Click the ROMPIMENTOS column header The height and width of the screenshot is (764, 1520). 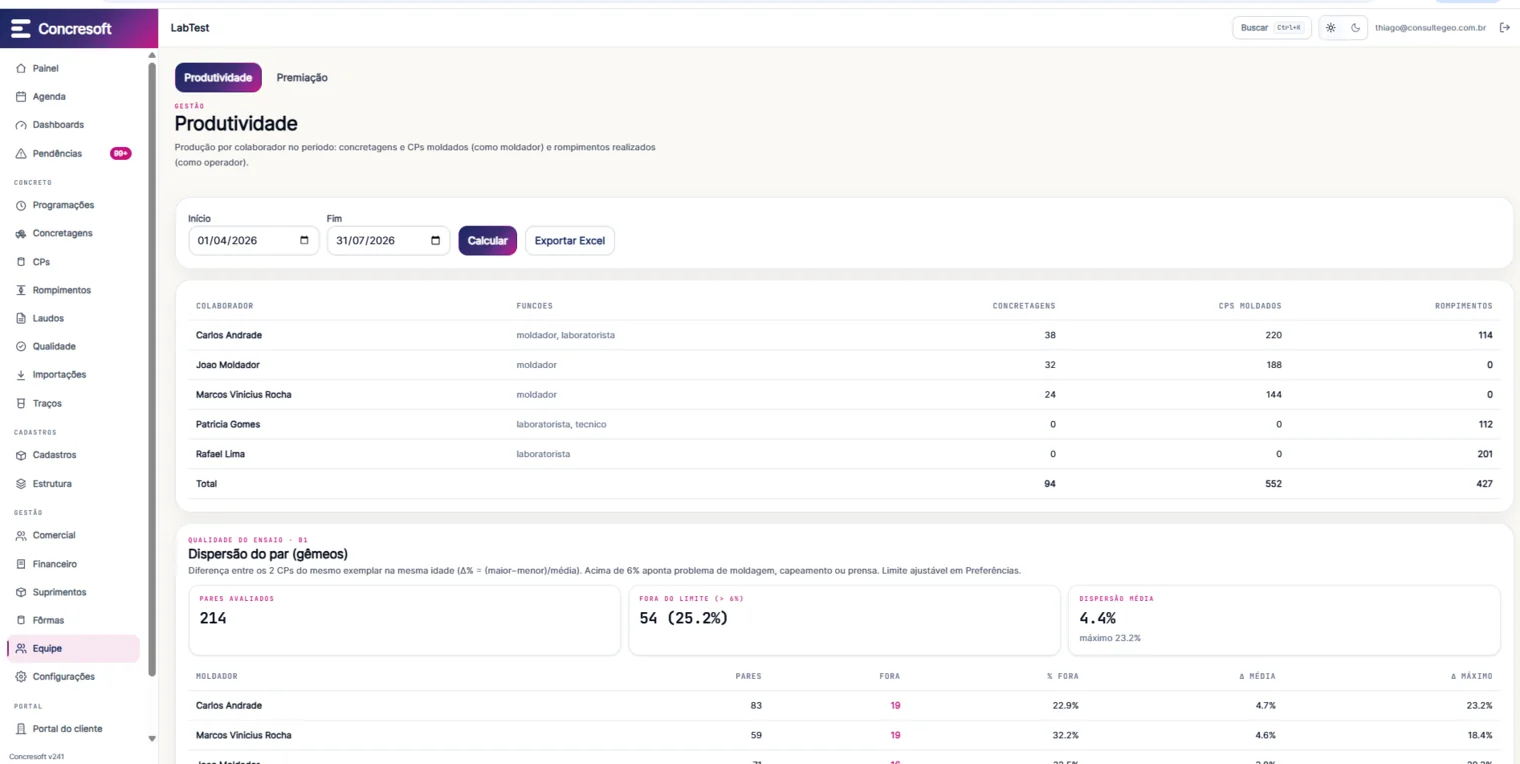tap(1464, 306)
